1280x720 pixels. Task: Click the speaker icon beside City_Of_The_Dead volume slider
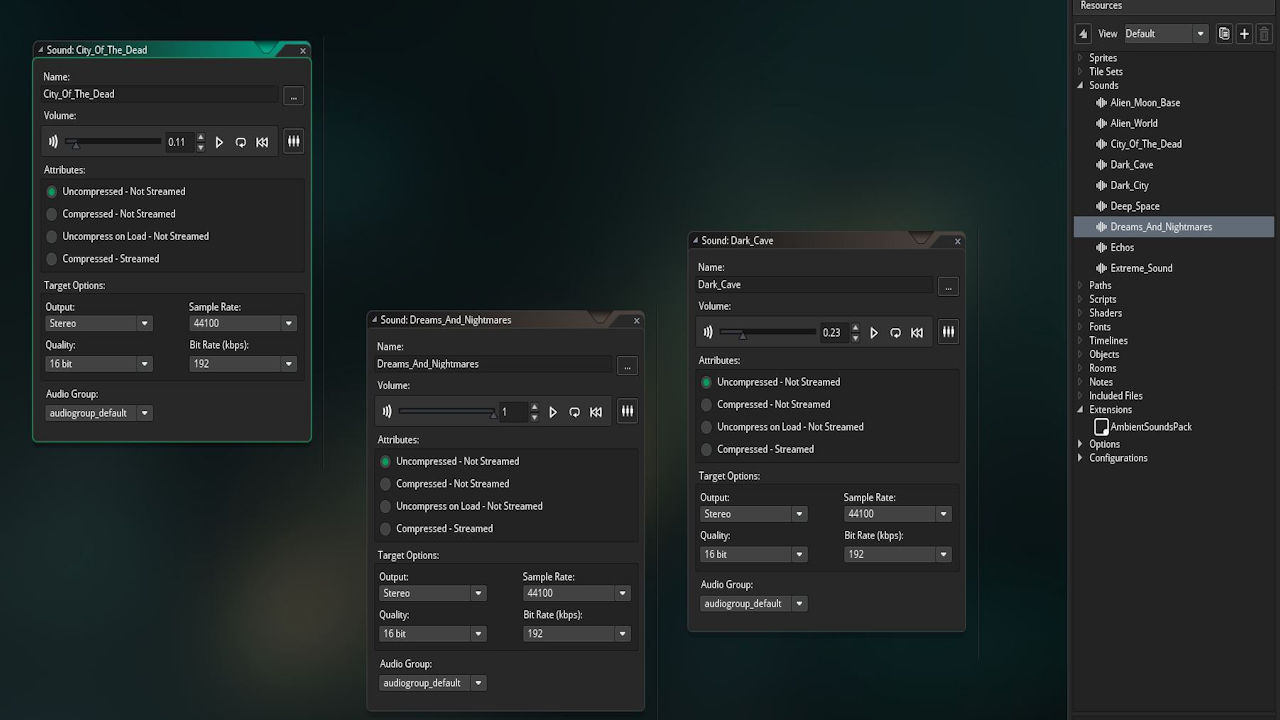pos(52,141)
